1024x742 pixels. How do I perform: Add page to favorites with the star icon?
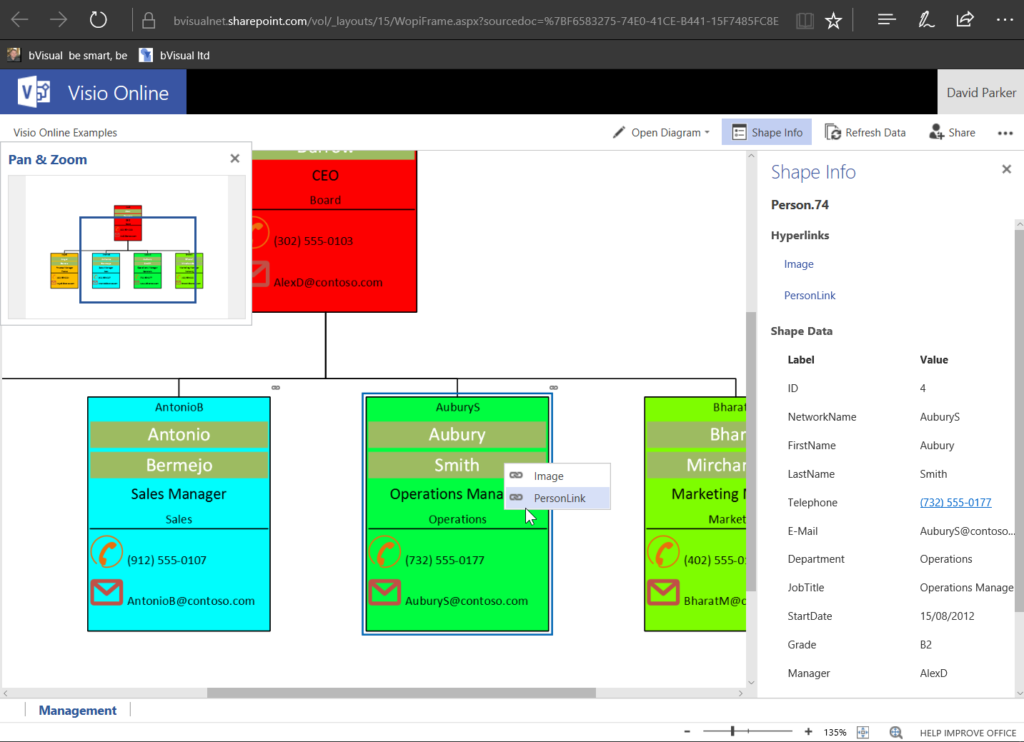(x=833, y=19)
